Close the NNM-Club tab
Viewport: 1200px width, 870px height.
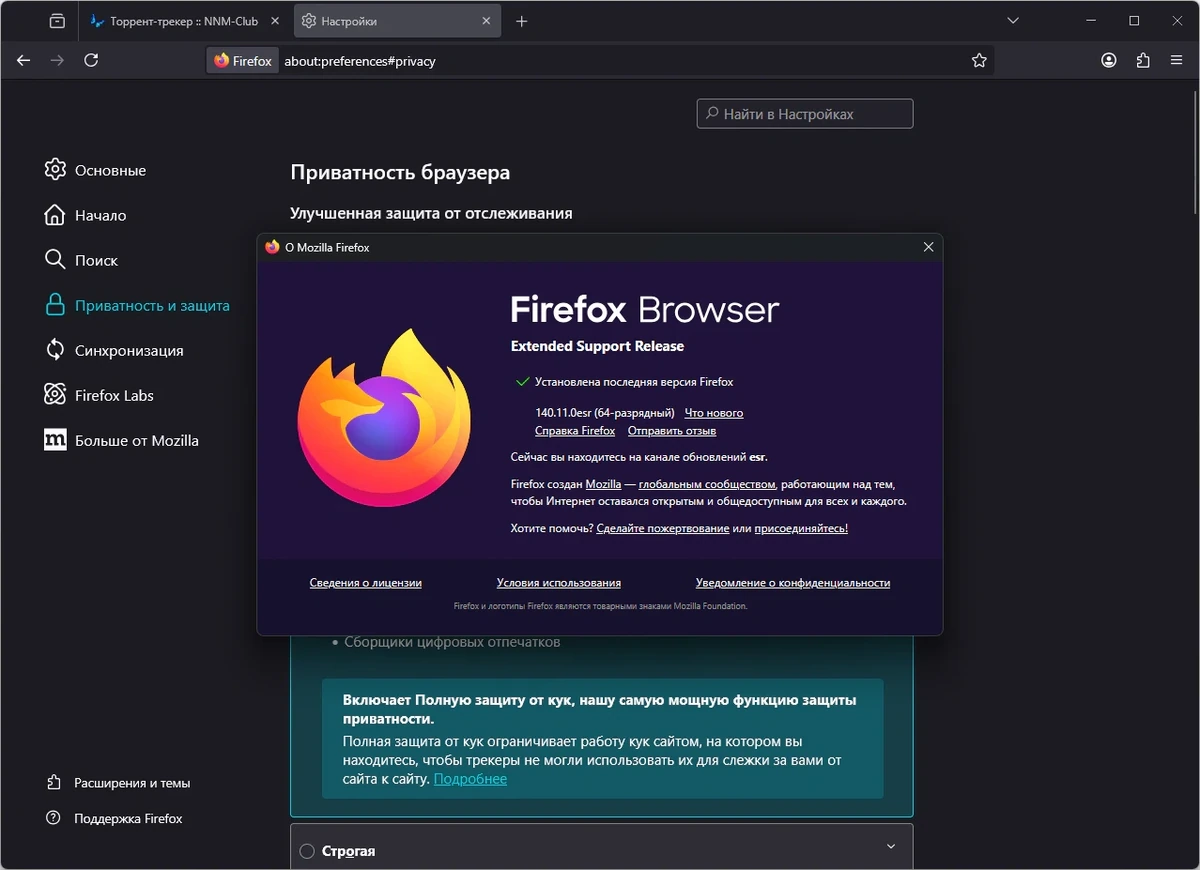pyautogui.click(x=275, y=21)
